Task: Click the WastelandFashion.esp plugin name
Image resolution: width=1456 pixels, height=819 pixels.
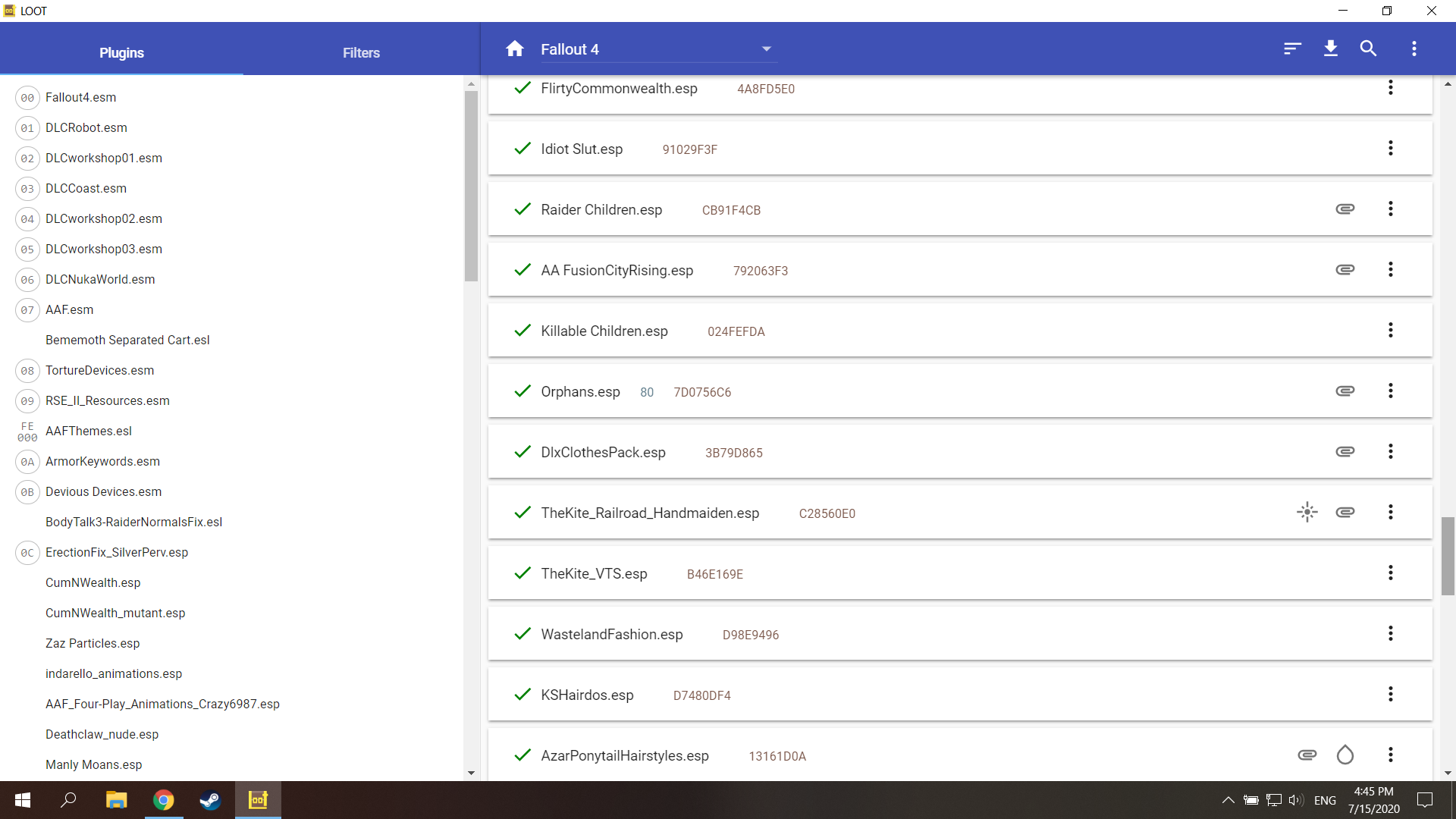Action: point(612,634)
